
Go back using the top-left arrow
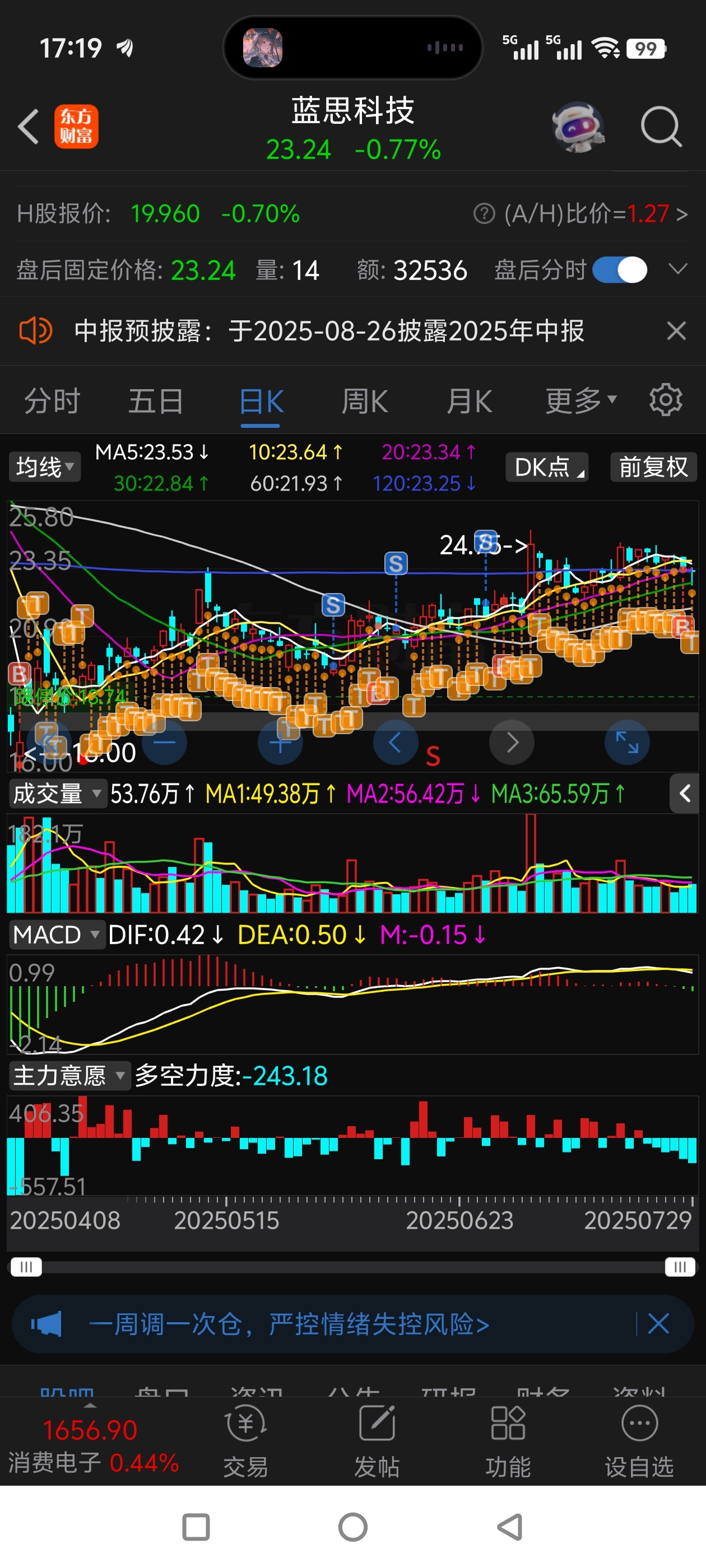click(29, 127)
